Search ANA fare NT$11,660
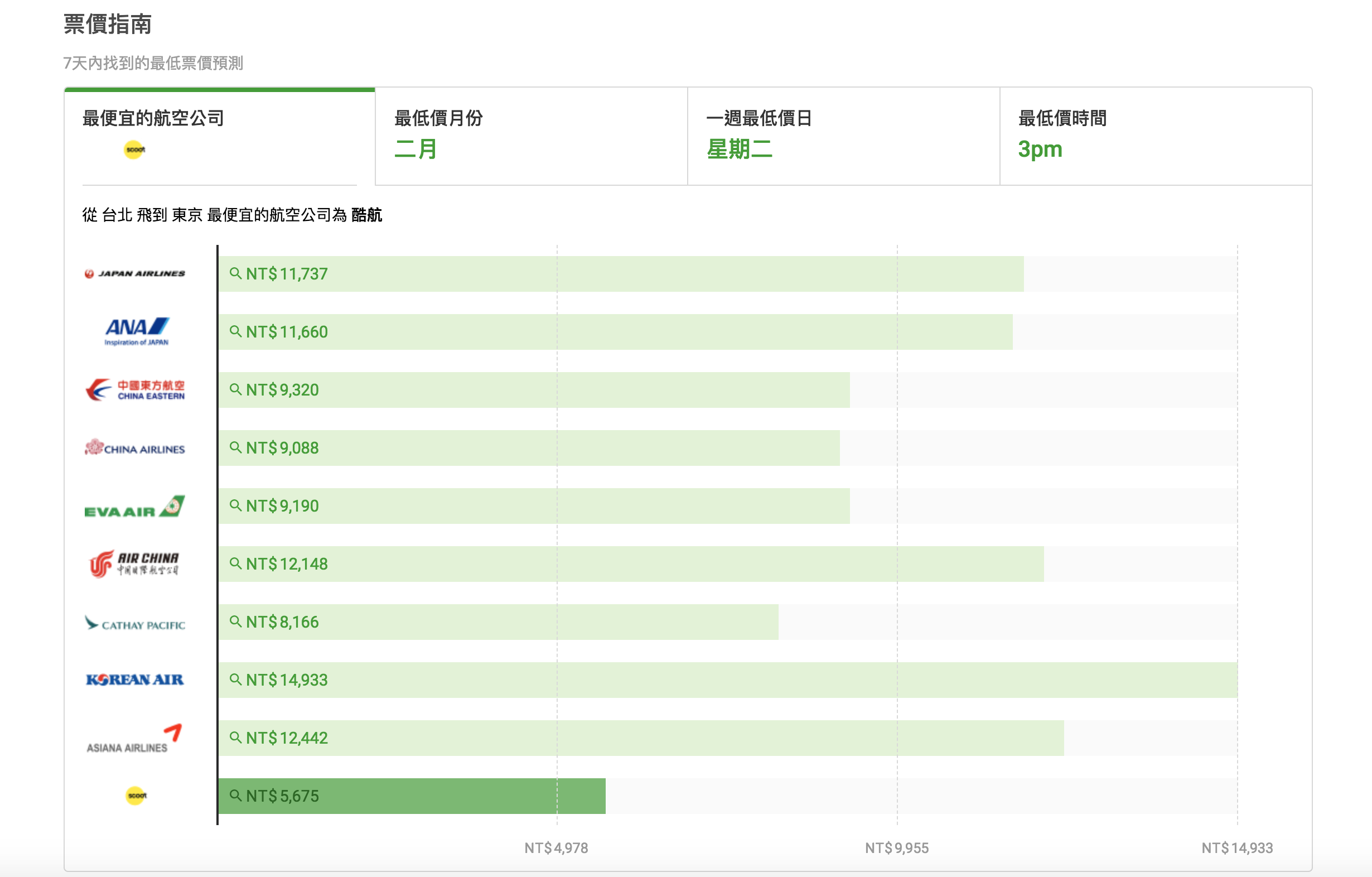Image resolution: width=1372 pixels, height=877 pixels. tap(615, 331)
